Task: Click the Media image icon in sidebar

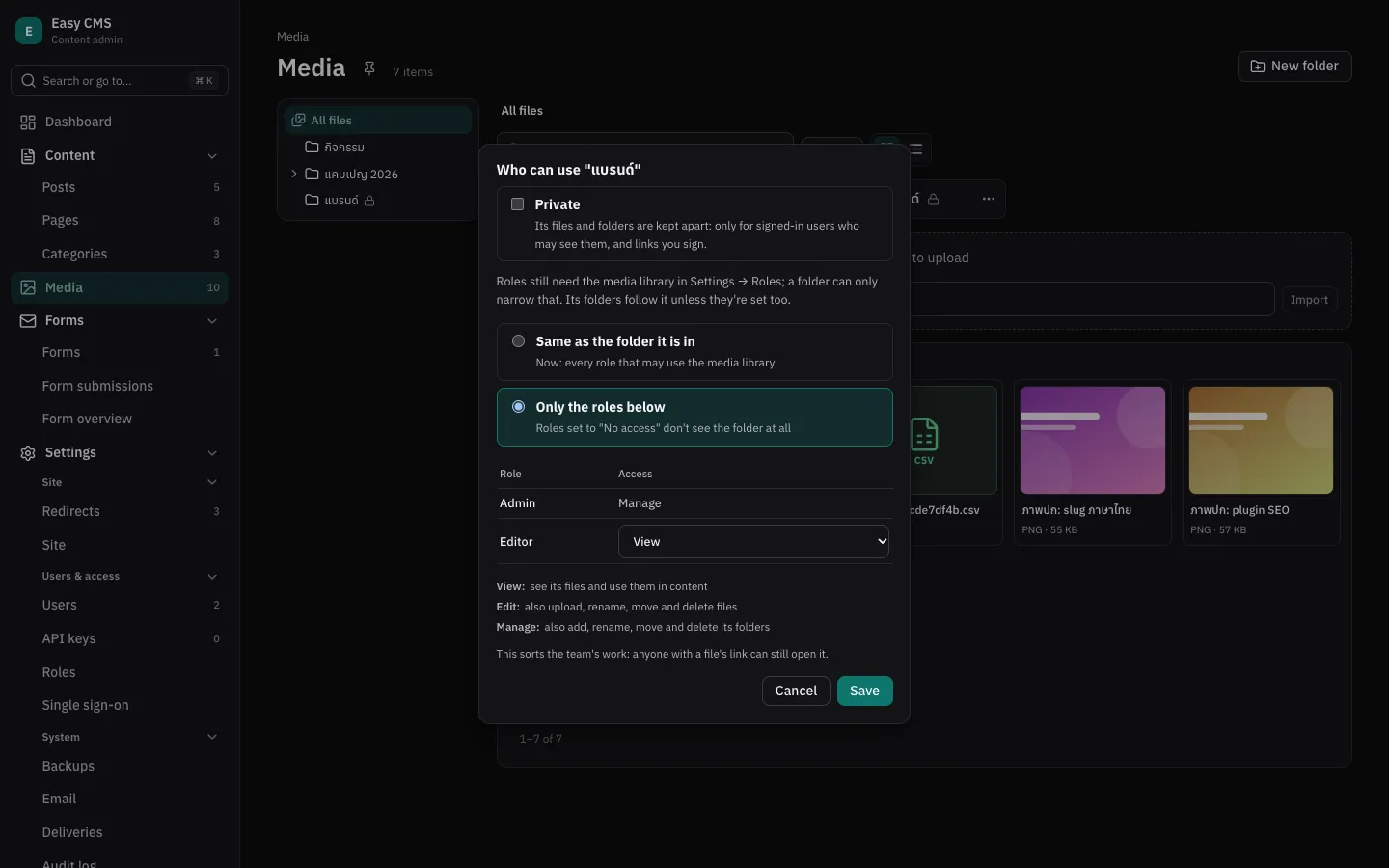Action: click(28, 287)
